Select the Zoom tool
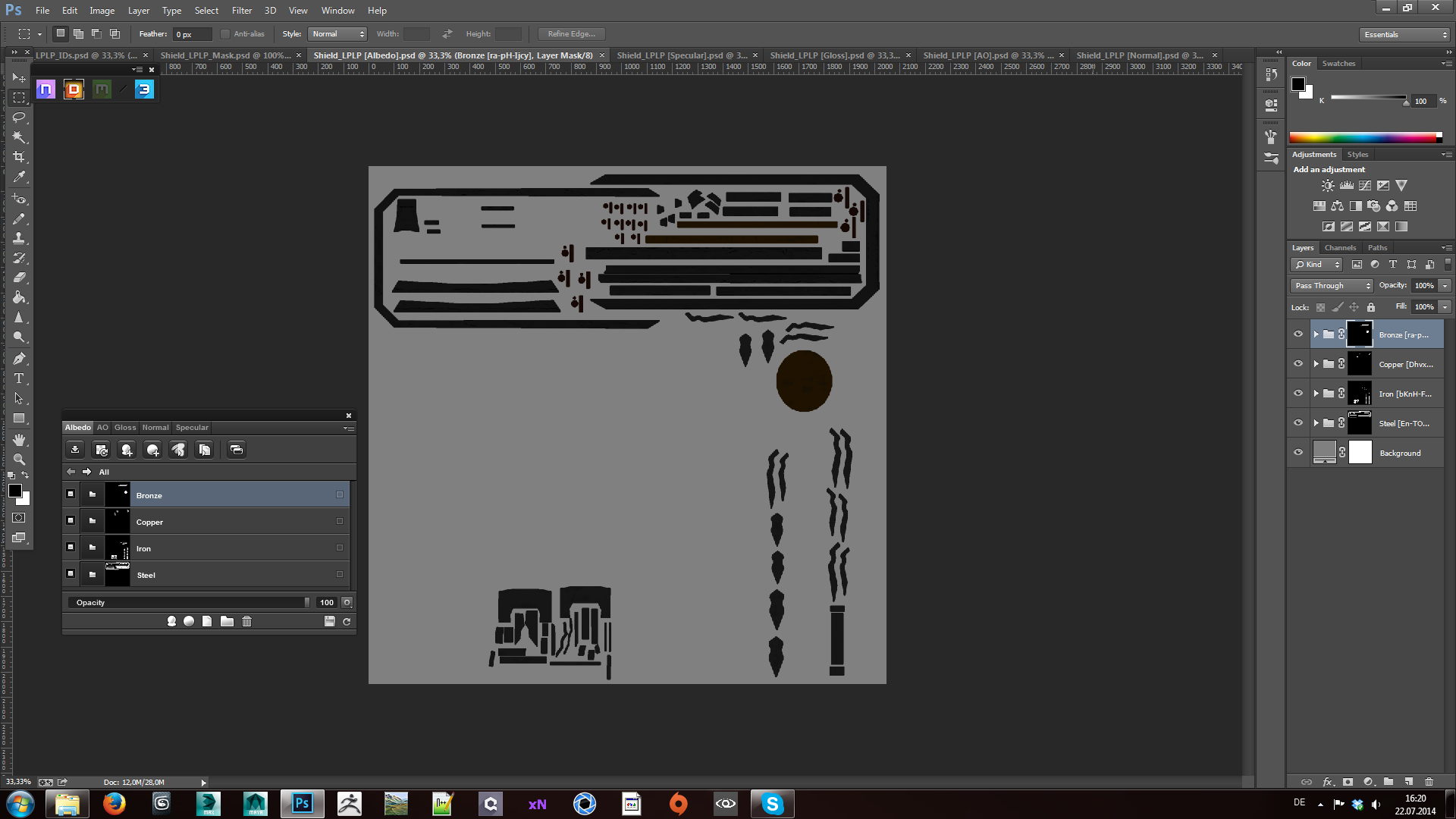 click(x=19, y=460)
